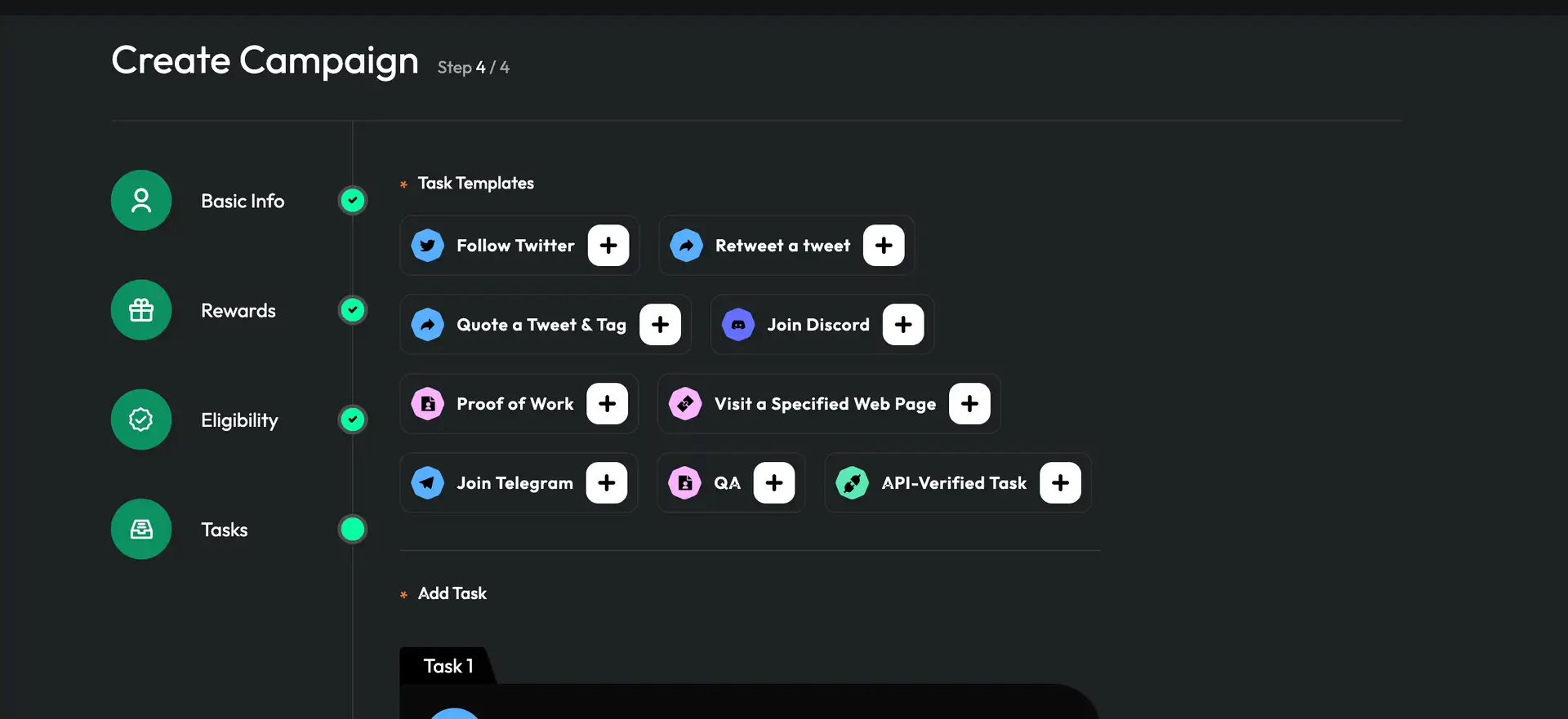Click the Eligibility step green checkmark
The width and height of the screenshot is (1568, 719).
coord(353,419)
